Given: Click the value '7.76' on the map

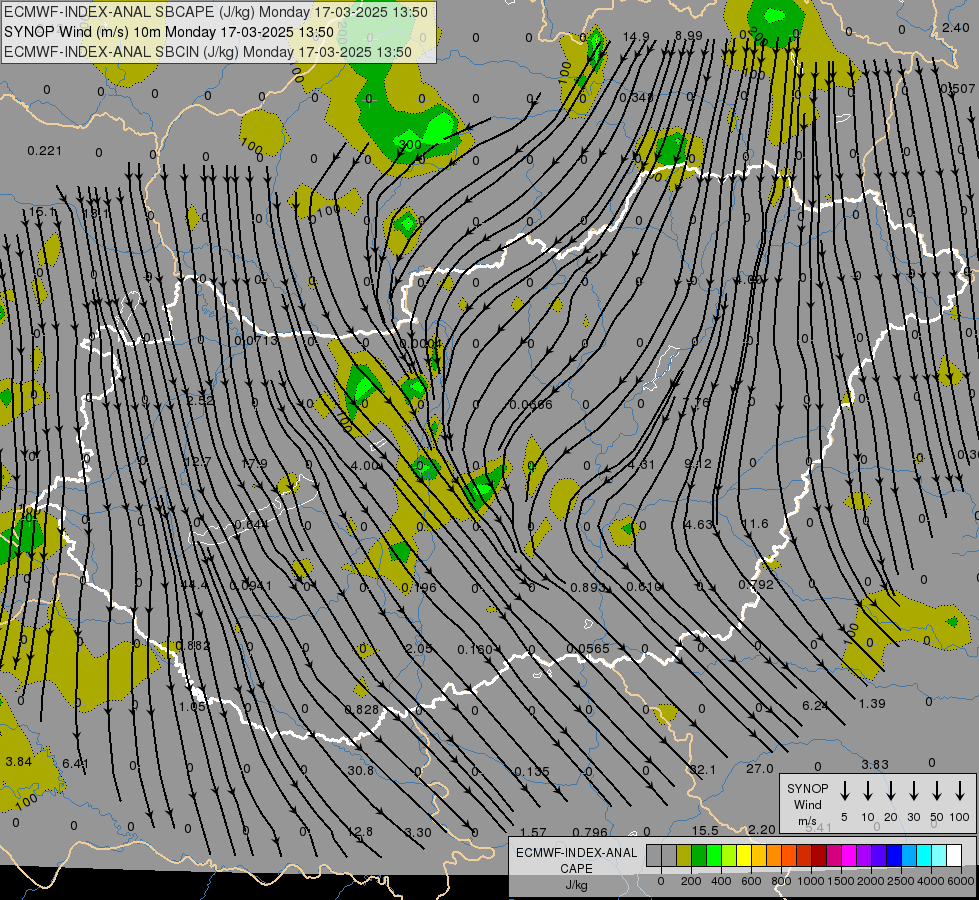Looking at the screenshot, I should tap(696, 402).
